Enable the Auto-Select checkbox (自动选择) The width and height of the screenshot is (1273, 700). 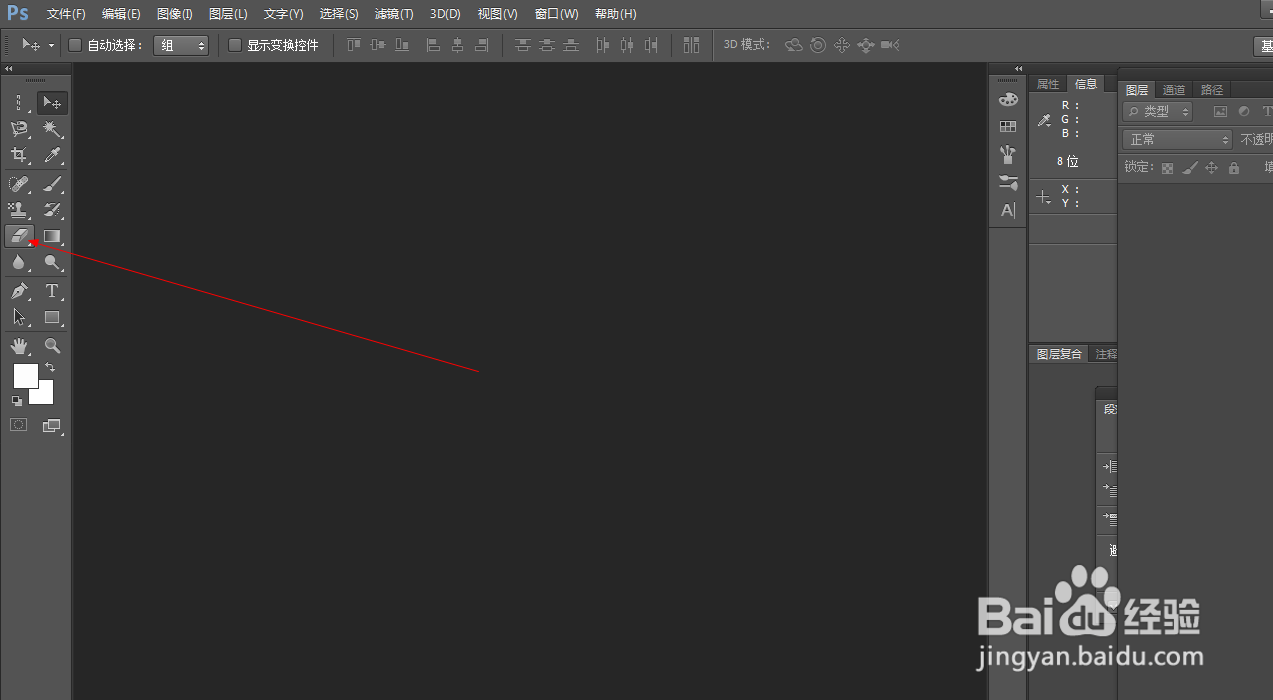point(75,45)
